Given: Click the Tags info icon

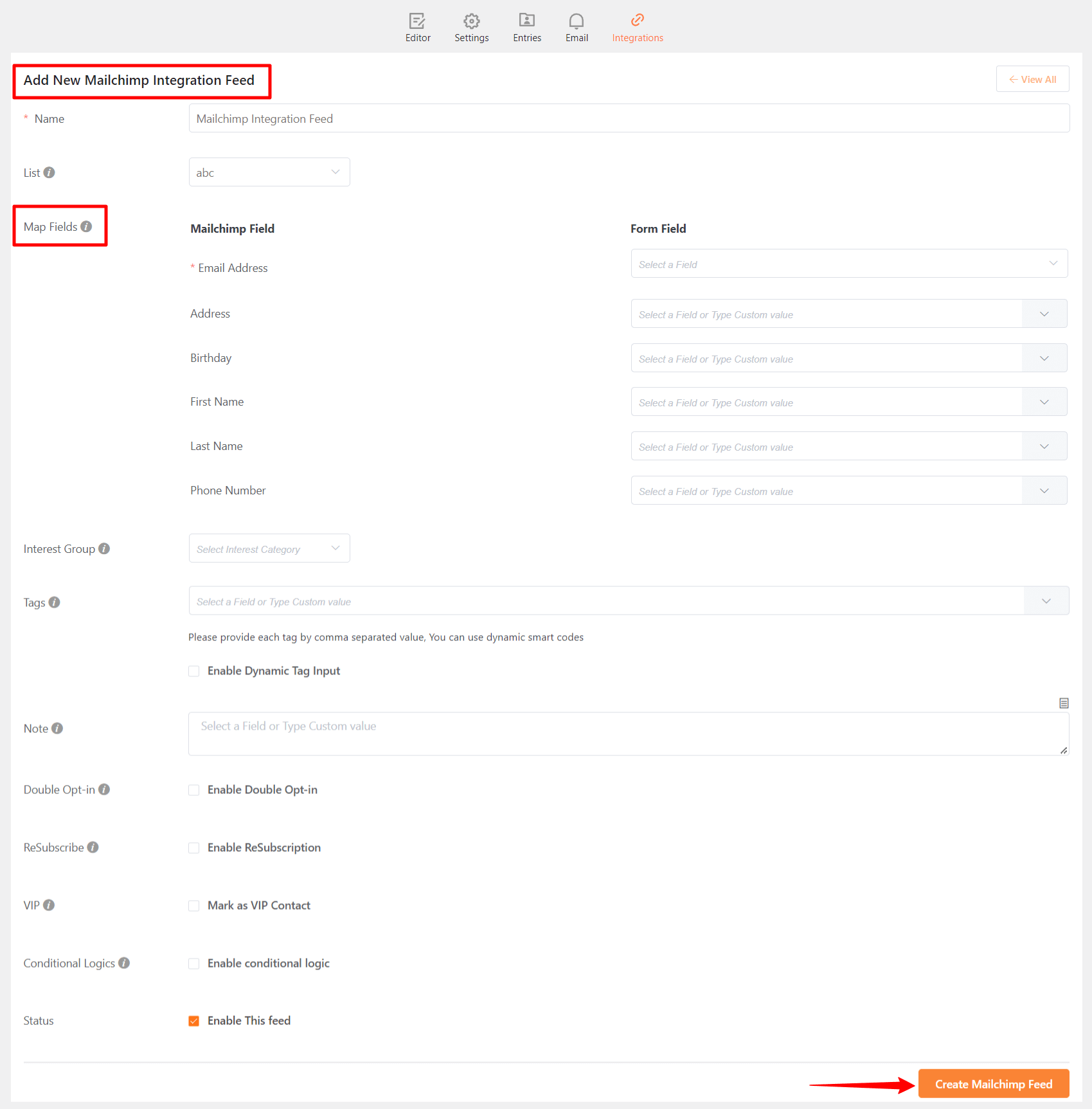Looking at the screenshot, I should click(55, 602).
